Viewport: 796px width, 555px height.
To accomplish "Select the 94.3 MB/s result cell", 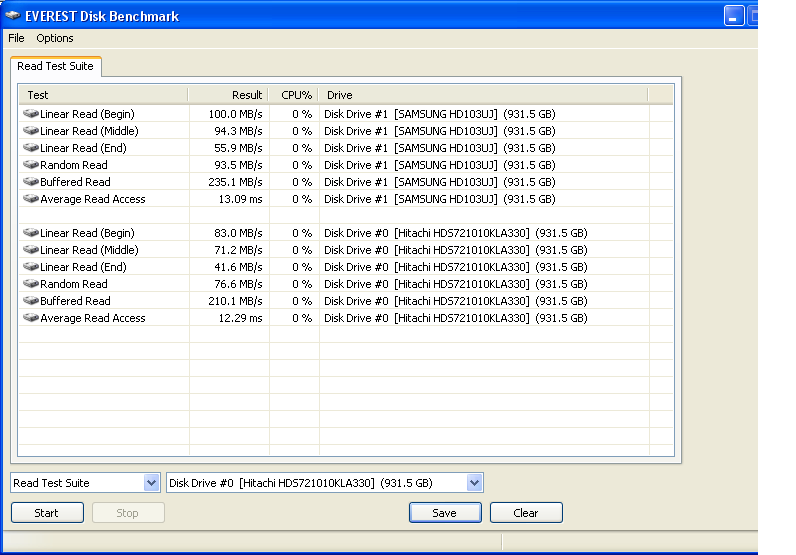I will point(238,131).
